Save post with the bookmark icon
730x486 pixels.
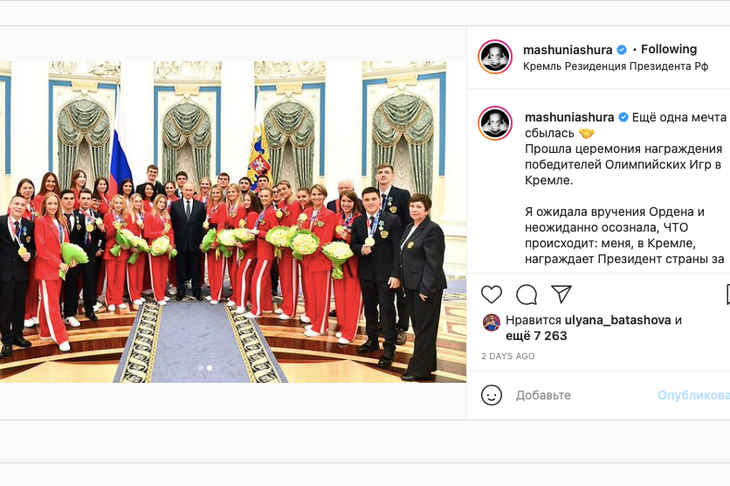pyautogui.click(x=728, y=295)
